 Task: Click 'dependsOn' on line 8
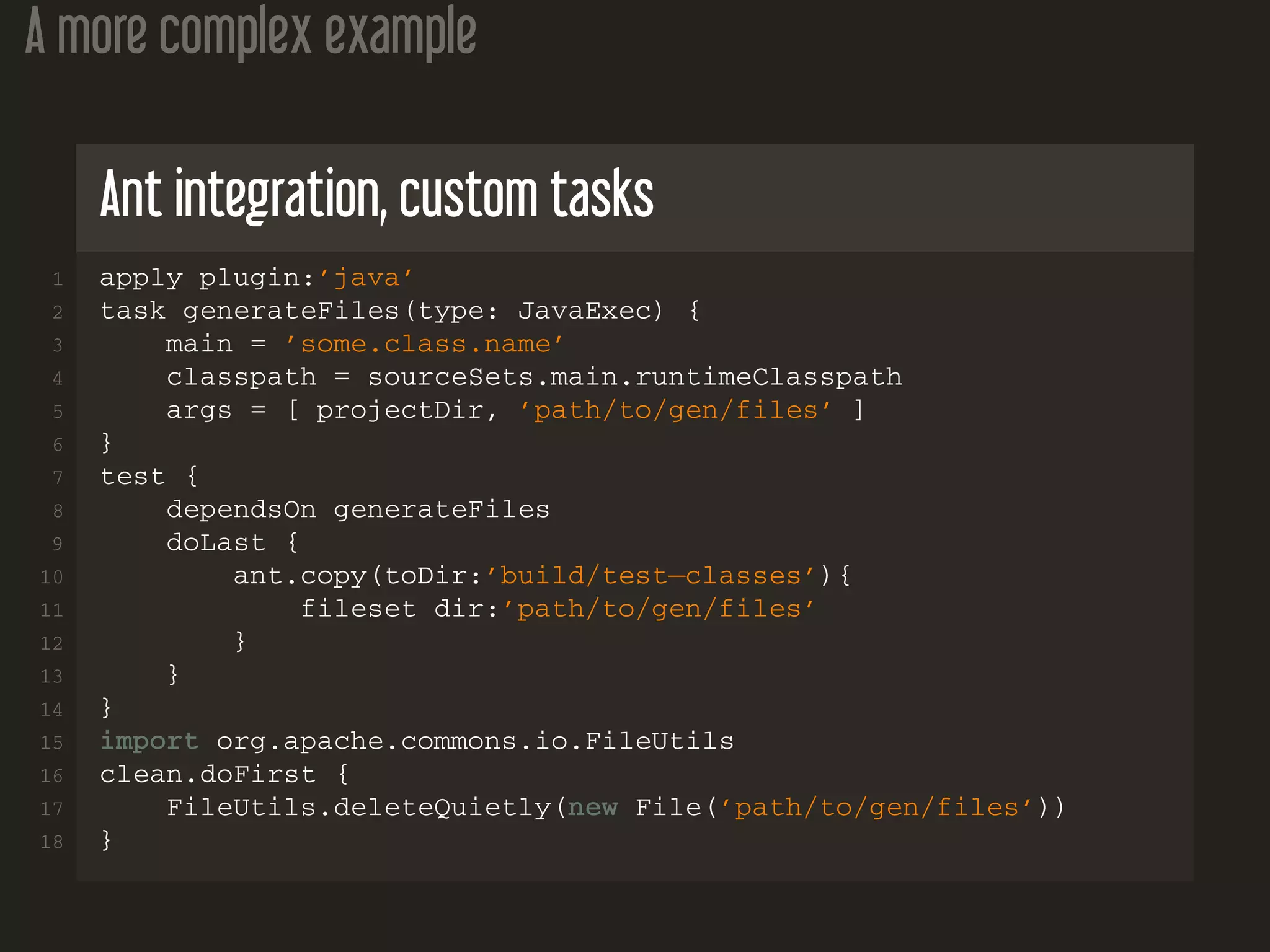[x=241, y=509]
